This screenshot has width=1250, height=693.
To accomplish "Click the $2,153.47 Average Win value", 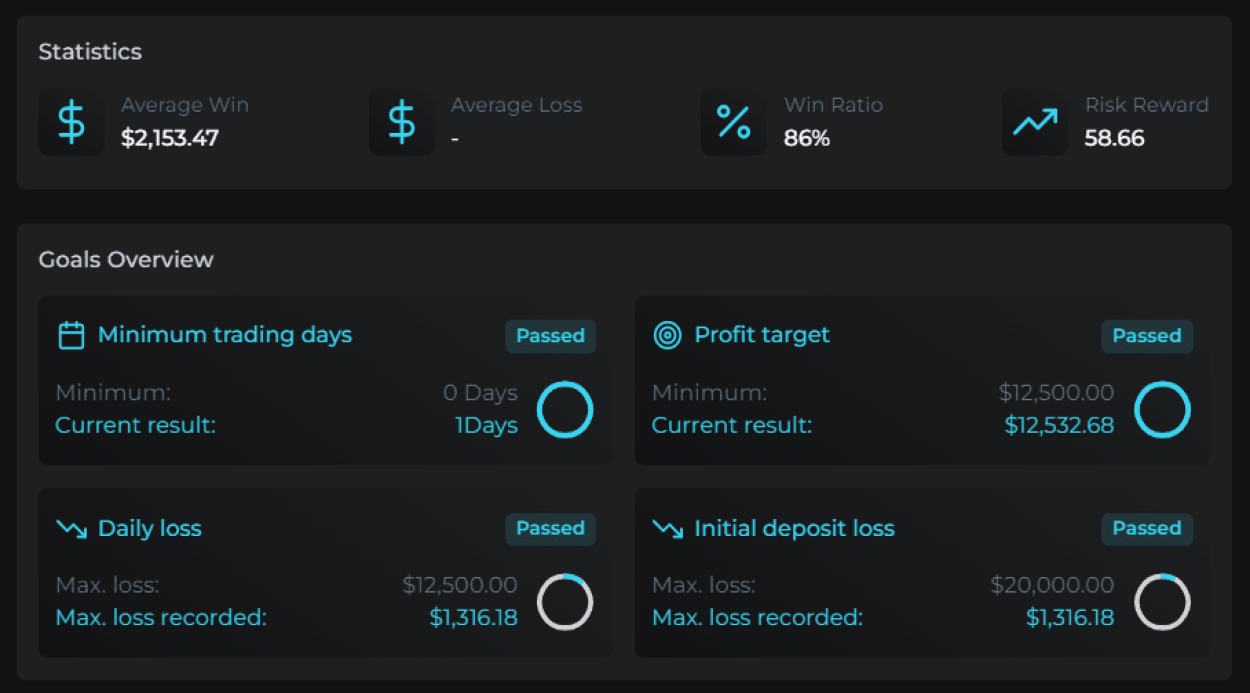I will pyautogui.click(x=170, y=138).
